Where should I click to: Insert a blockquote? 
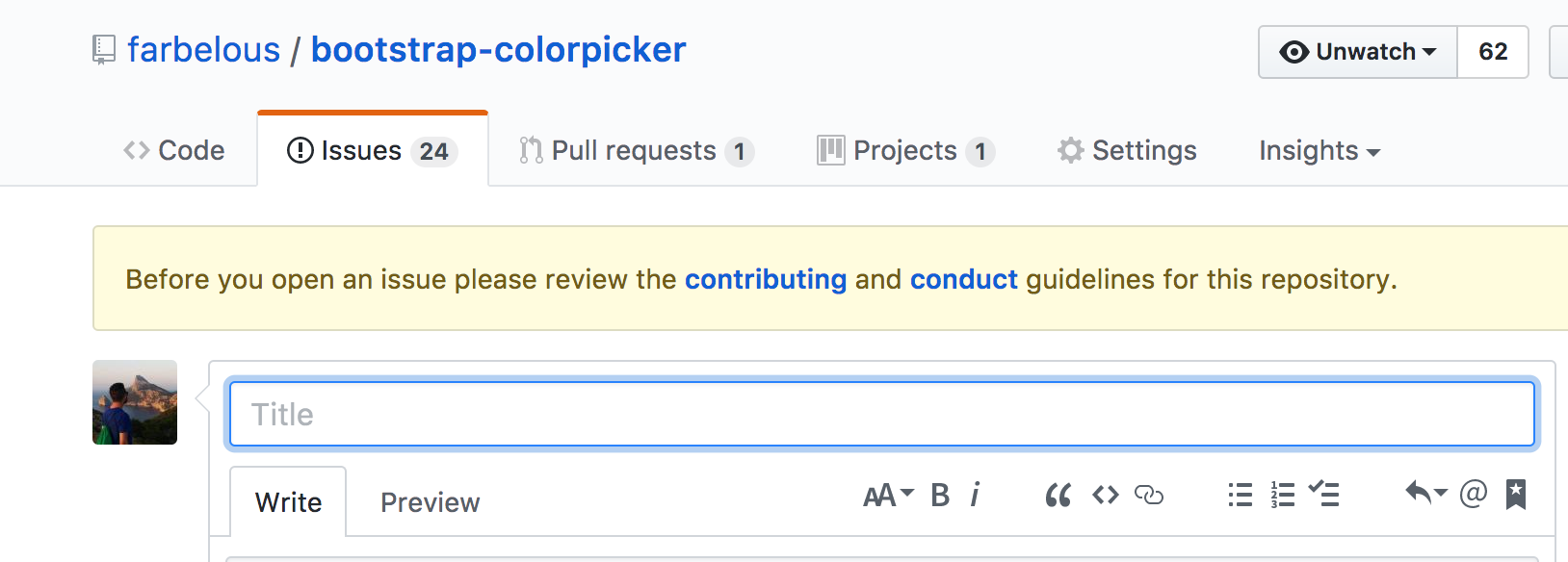click(x=1058, y=495)
